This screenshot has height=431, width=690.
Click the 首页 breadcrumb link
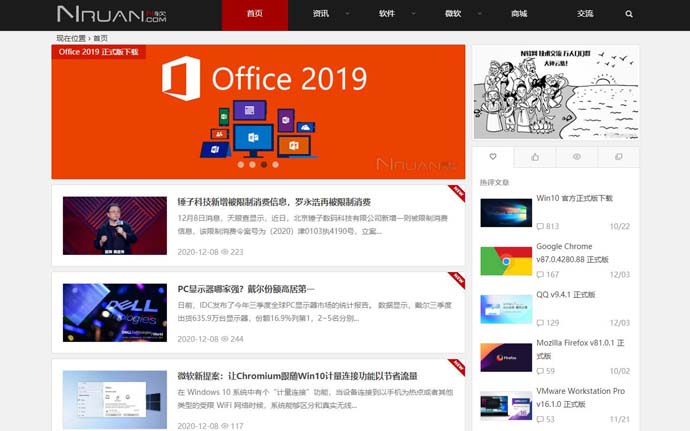tap(100, 38)
